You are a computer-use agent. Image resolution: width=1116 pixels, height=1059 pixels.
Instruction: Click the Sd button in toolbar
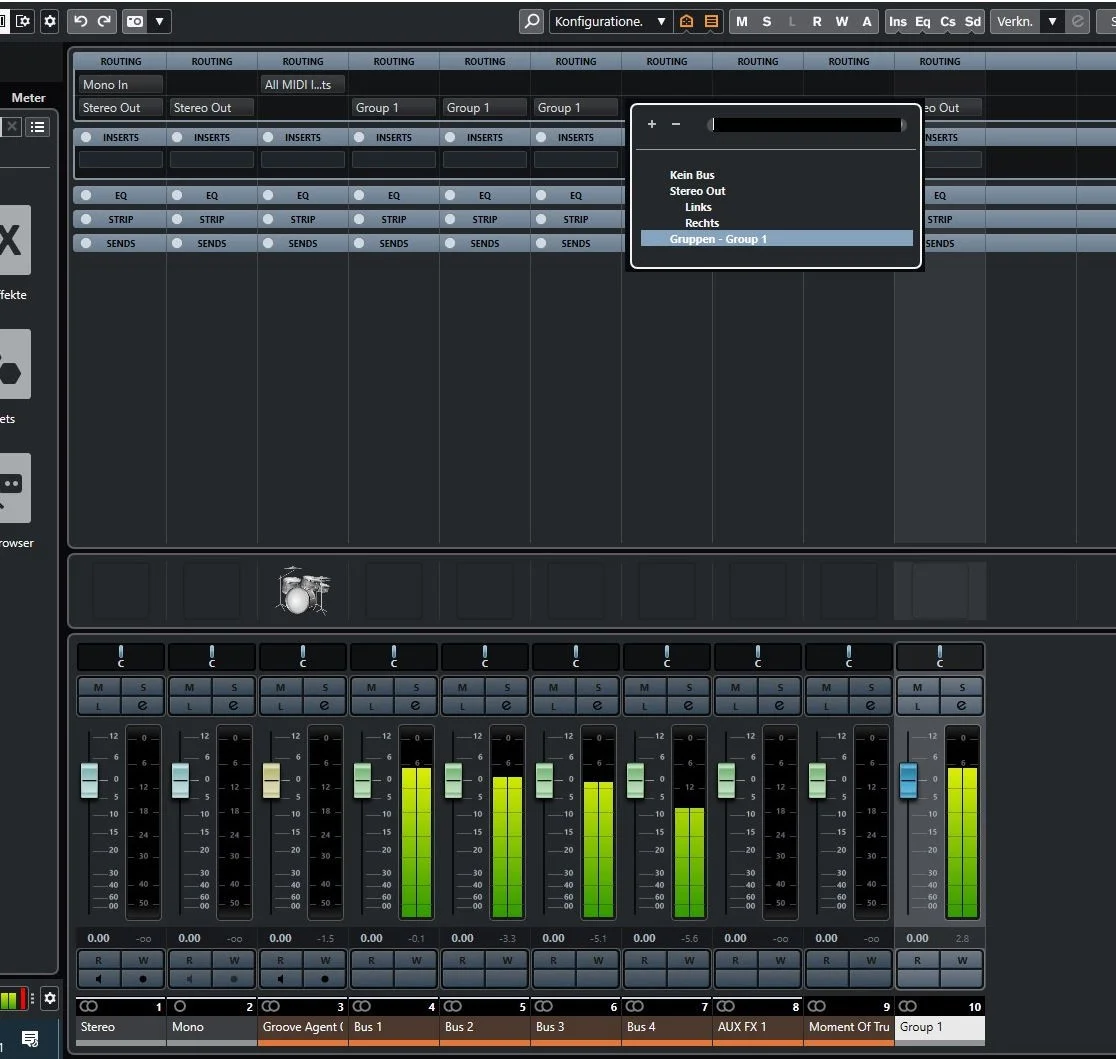(x=972, y=21)
